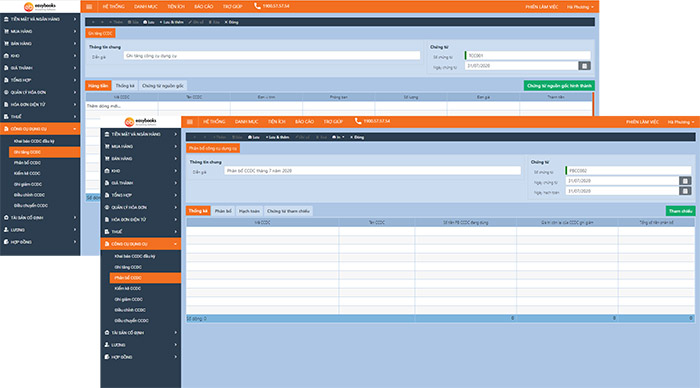The width and height of the screenshot is (700, 388).
Task: Click the phone hotline icon in back window
Action: [257, 6]
